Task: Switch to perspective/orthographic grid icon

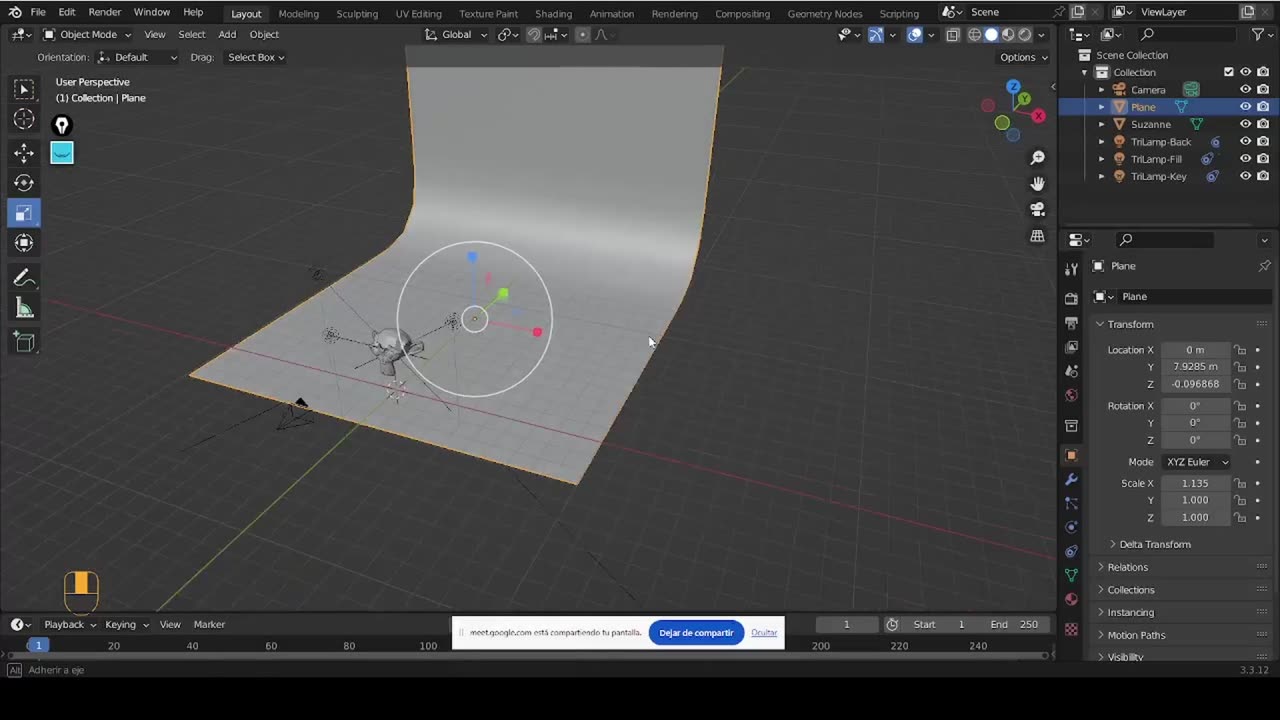Action: coord(1037,237)
